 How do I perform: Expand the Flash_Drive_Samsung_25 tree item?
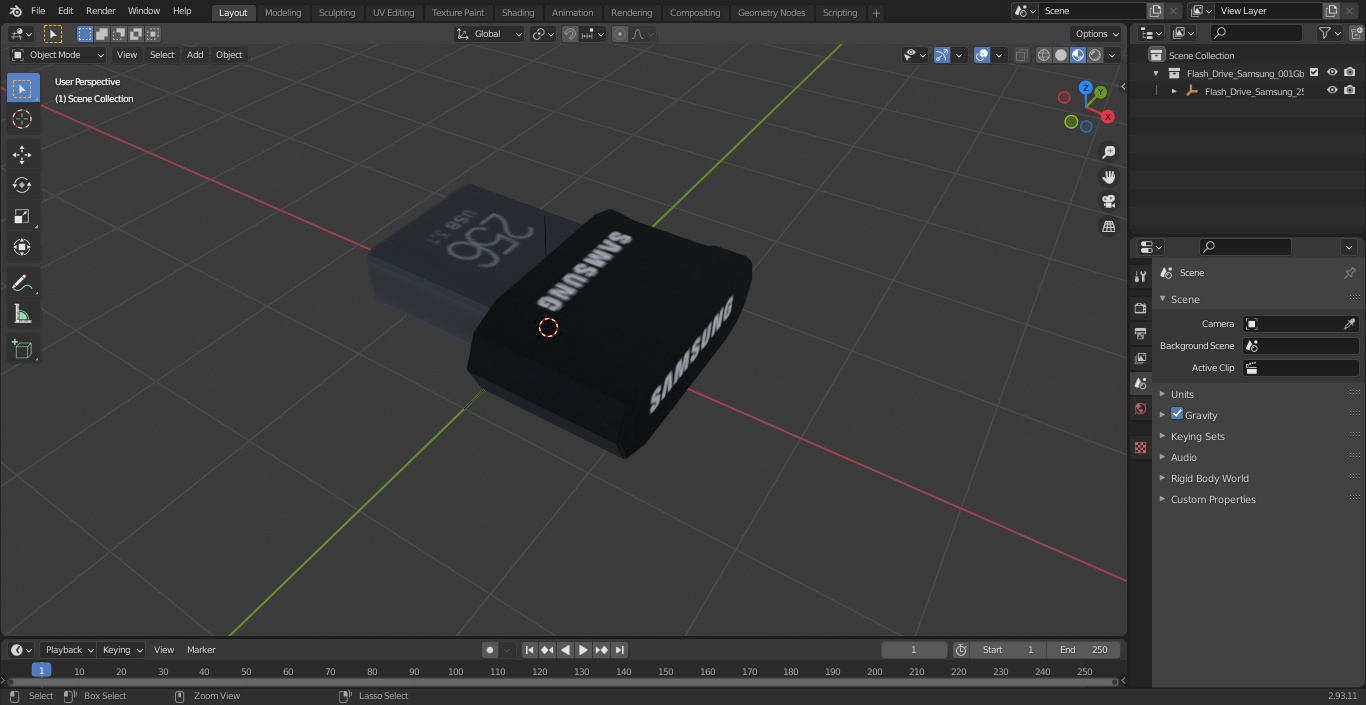[x=1174, y=91]
